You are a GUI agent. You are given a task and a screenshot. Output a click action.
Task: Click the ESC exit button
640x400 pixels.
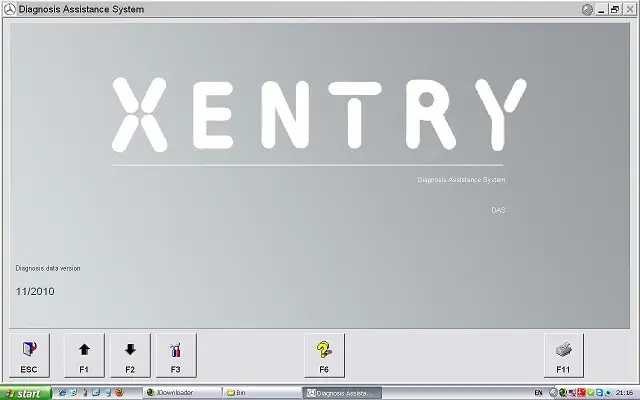(x=29, y=356)
